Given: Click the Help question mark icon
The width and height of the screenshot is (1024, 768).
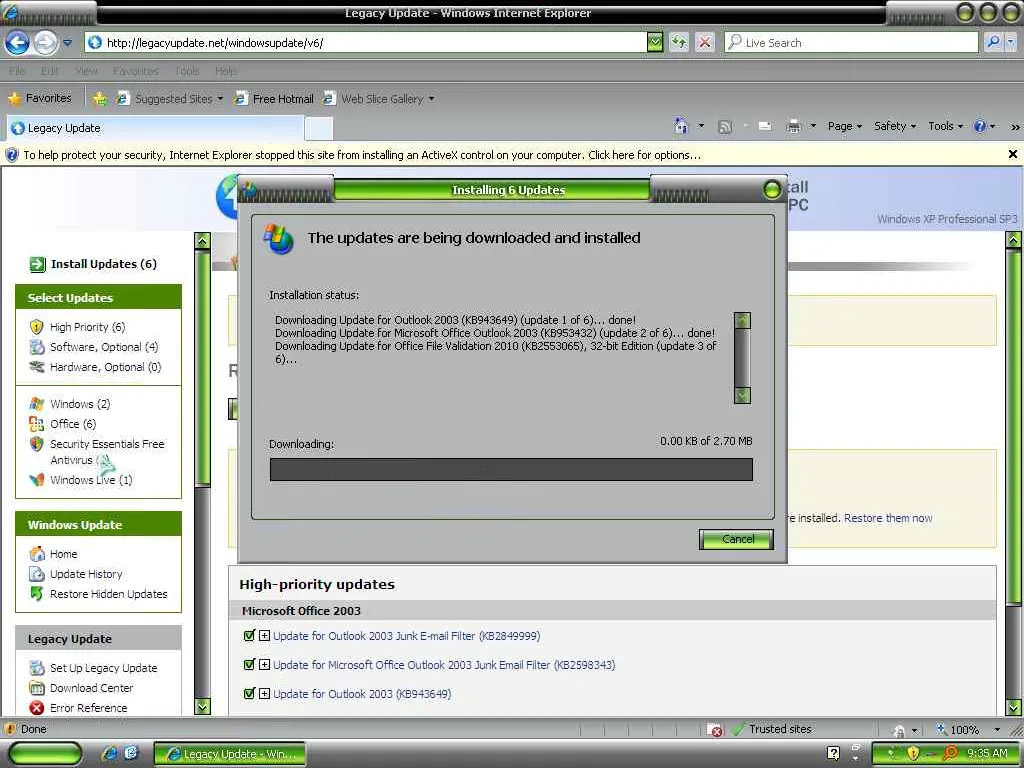Looking at the screenshot, I should coord(980,126).
